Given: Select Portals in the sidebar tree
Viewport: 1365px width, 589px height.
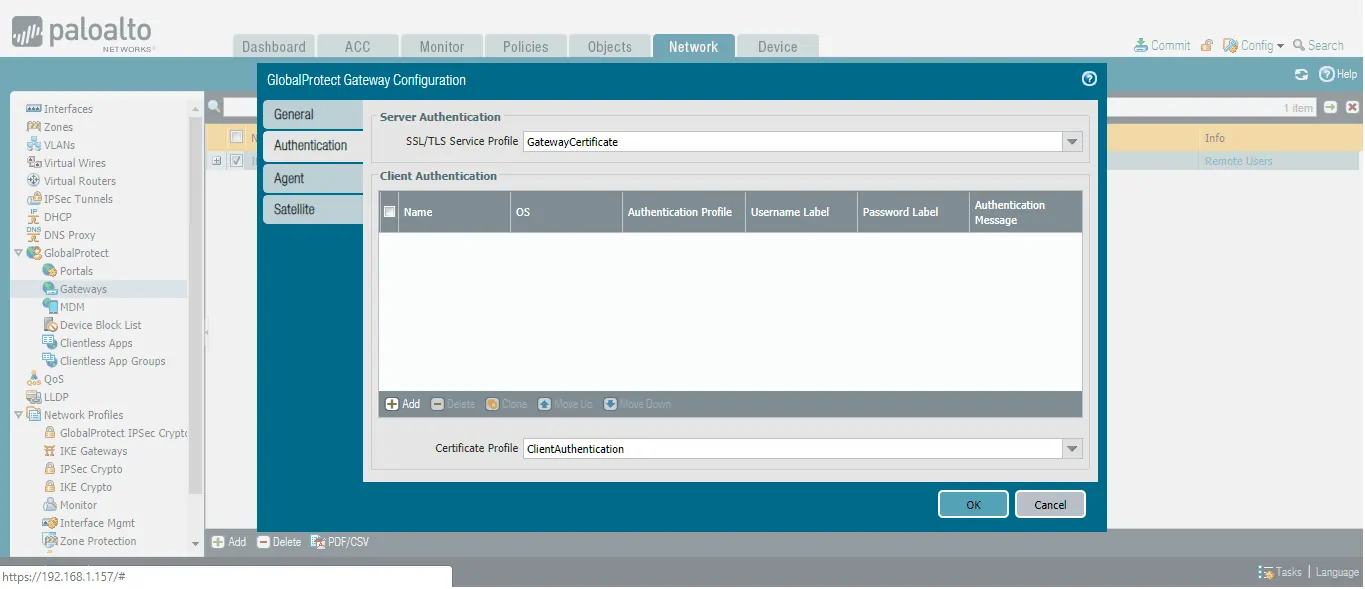Looking at the screenshot, I should 76,271.
